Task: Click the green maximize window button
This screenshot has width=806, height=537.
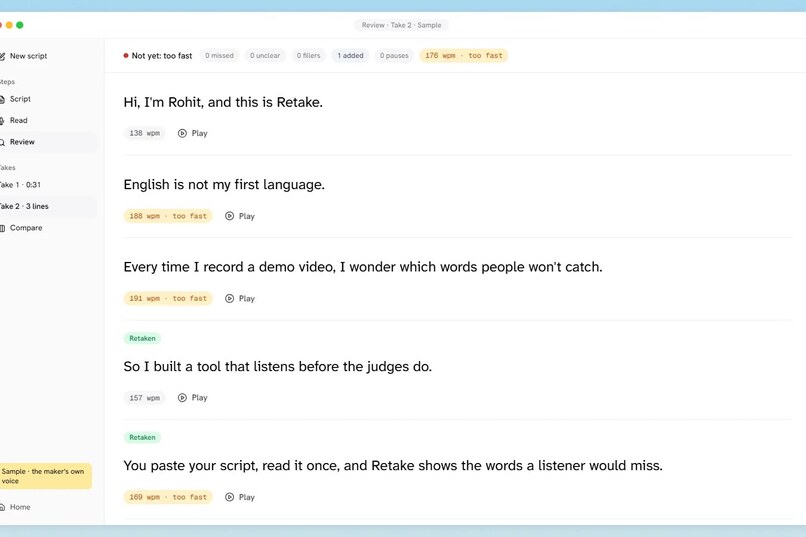Action: coord(20,25)
